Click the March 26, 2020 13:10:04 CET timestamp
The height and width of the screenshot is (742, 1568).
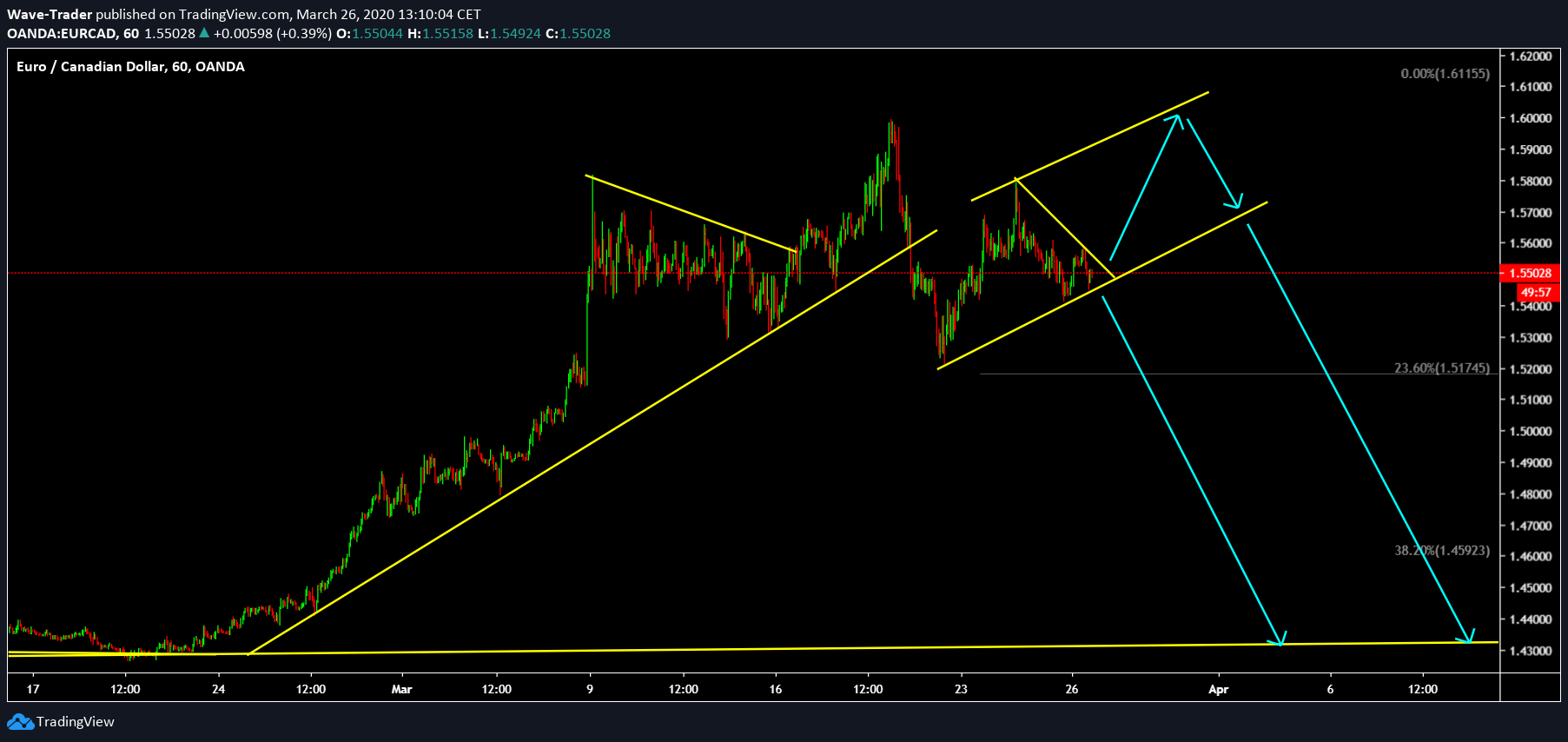click(x=388, y=14)
